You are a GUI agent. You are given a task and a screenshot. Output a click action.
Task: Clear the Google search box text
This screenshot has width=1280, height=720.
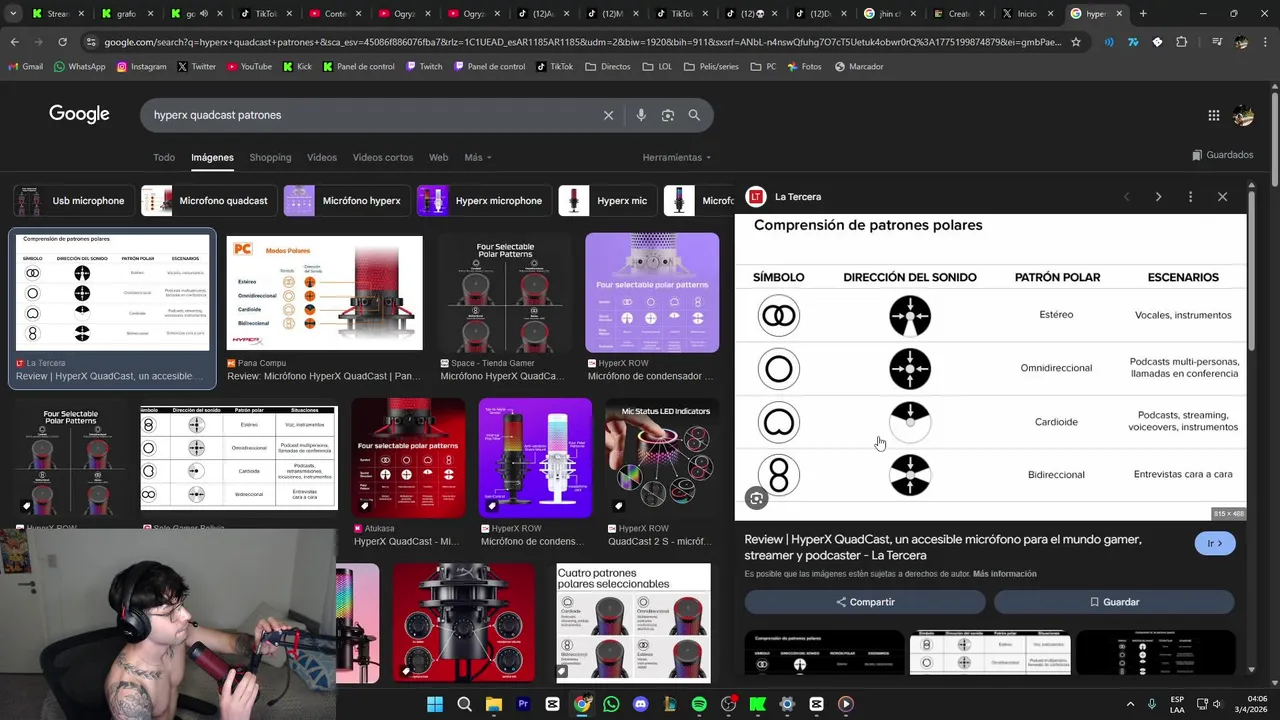tap(608, 115)
